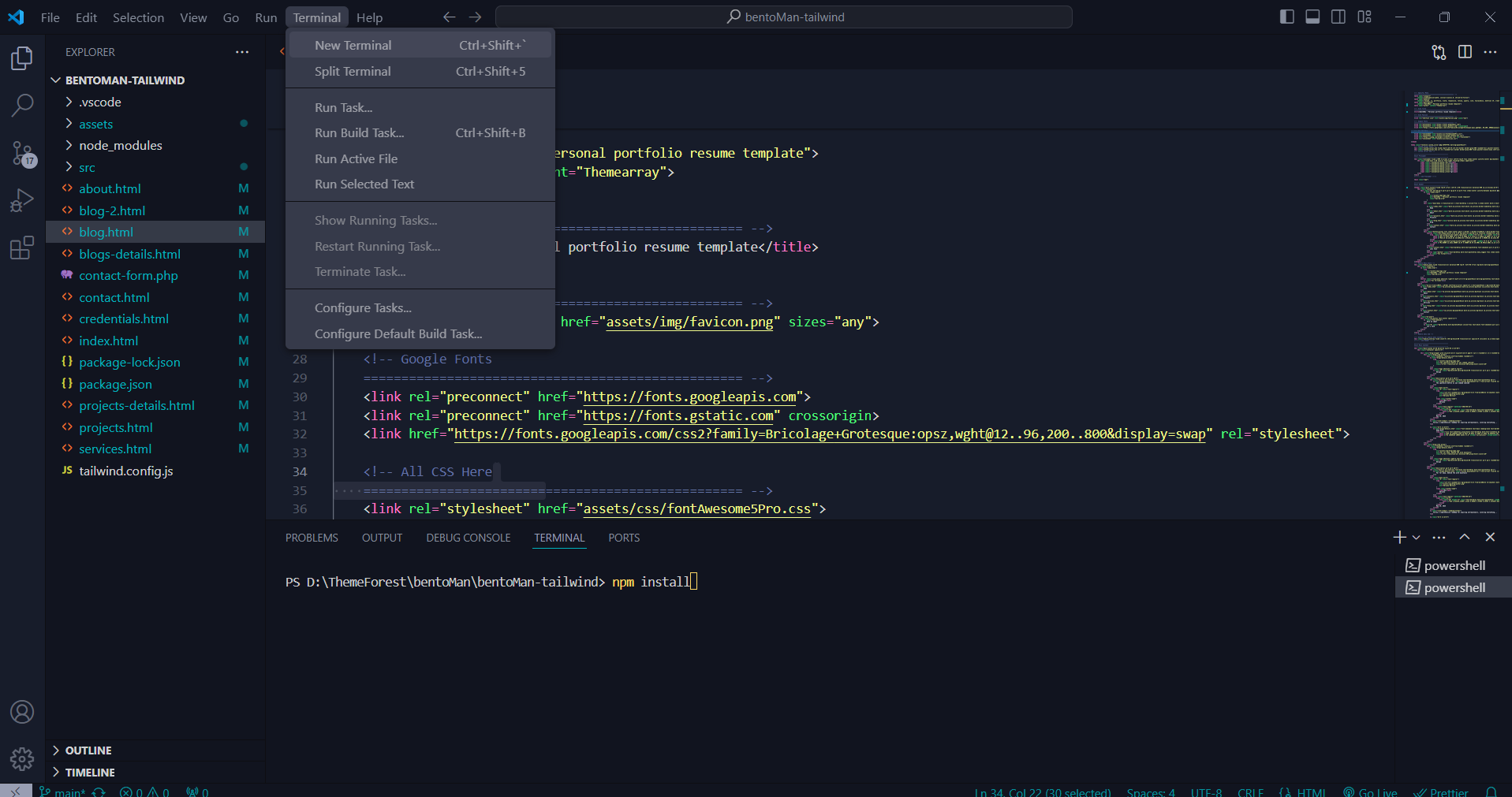
Task: Select Run Active File entry
Action: [x=420, y=158]
